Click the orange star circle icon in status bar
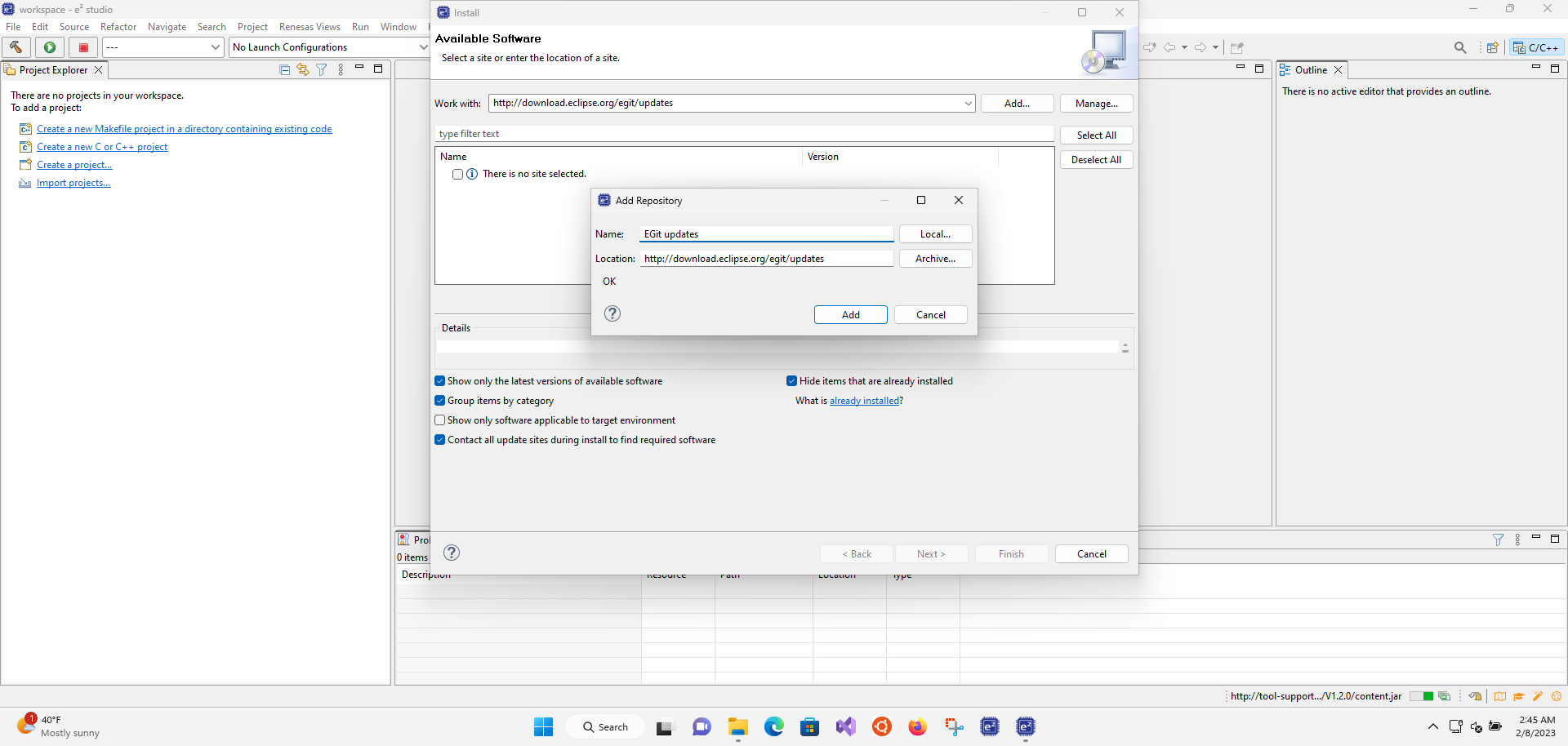The height and width of the screenshot is (746, 1568). point(1557,696)
